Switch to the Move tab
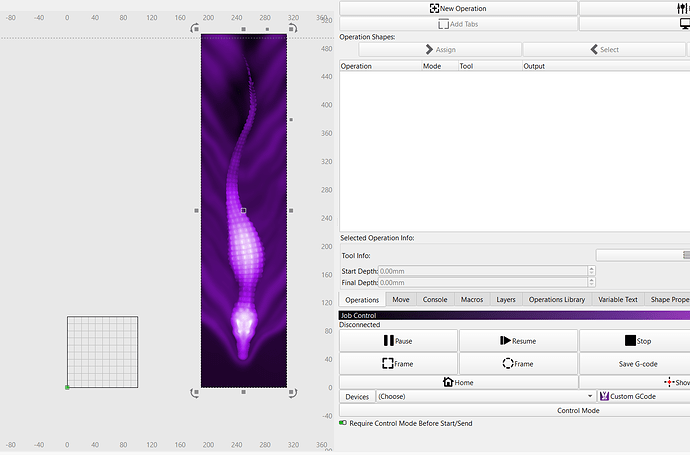The width and height of the screenshot is (690, 455). 400,300
